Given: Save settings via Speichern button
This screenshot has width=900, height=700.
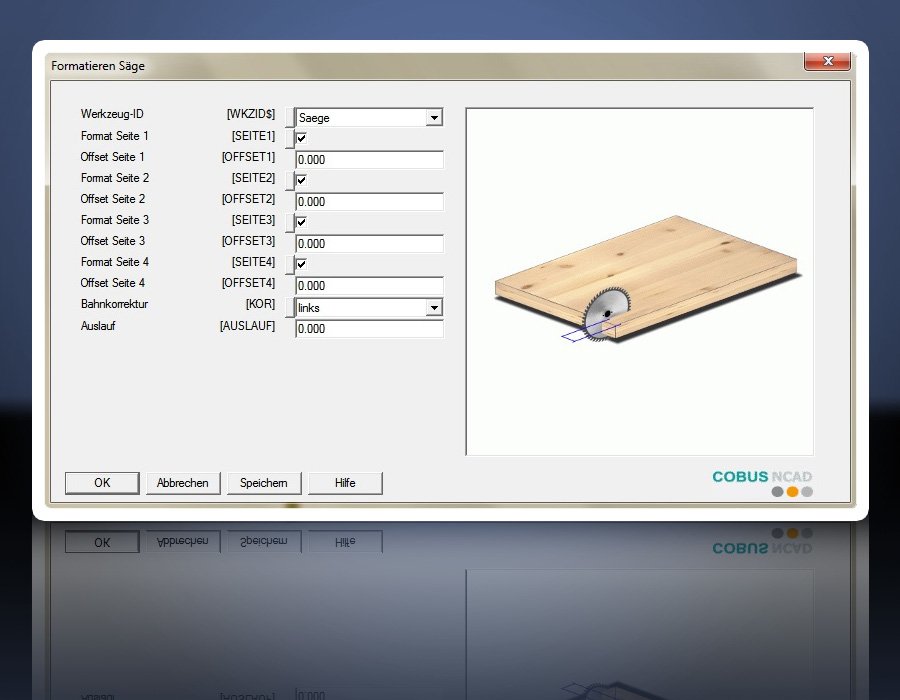Looking at the screenshot, I should 264,483.
